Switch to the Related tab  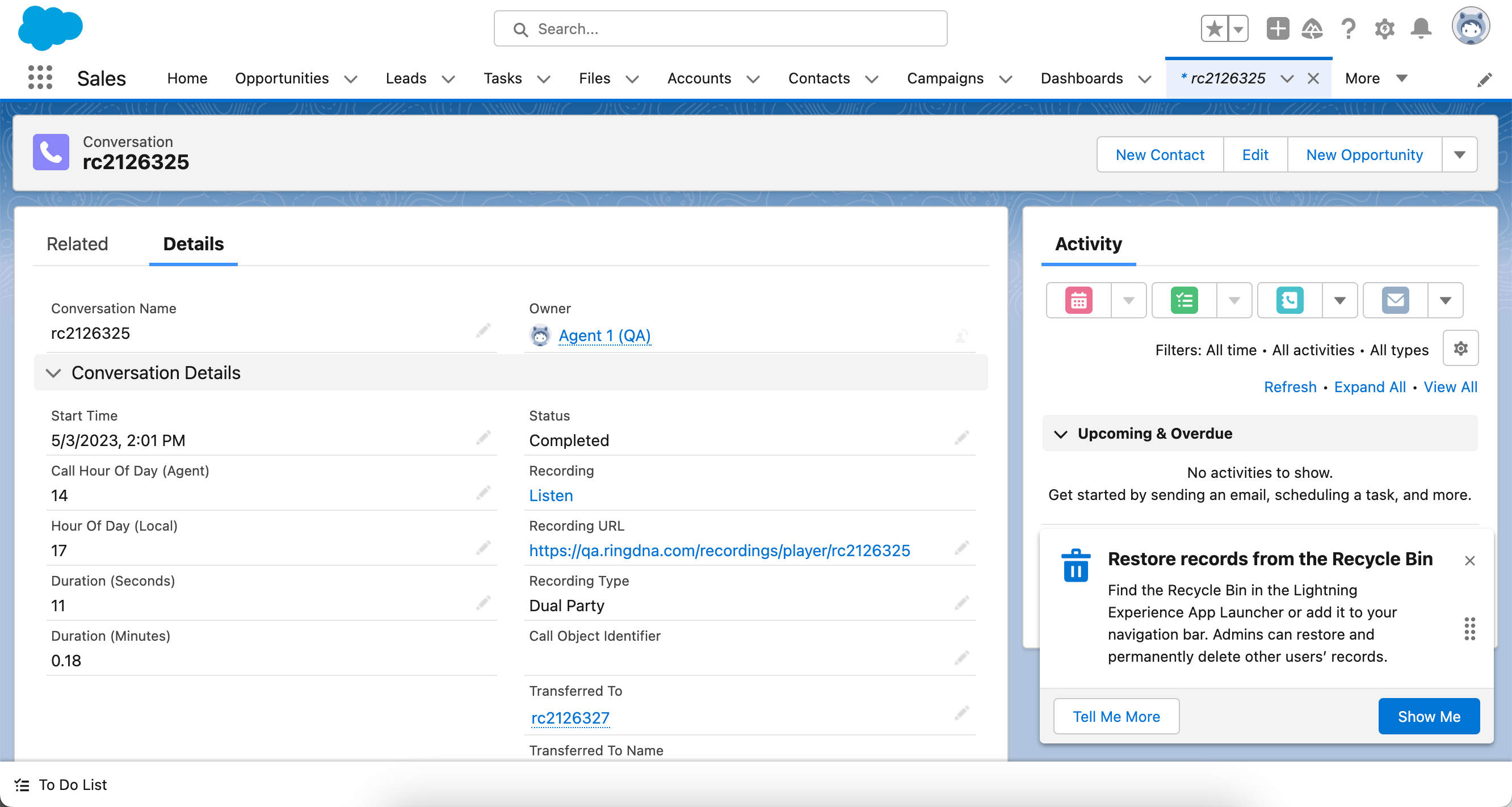(78, 244)
